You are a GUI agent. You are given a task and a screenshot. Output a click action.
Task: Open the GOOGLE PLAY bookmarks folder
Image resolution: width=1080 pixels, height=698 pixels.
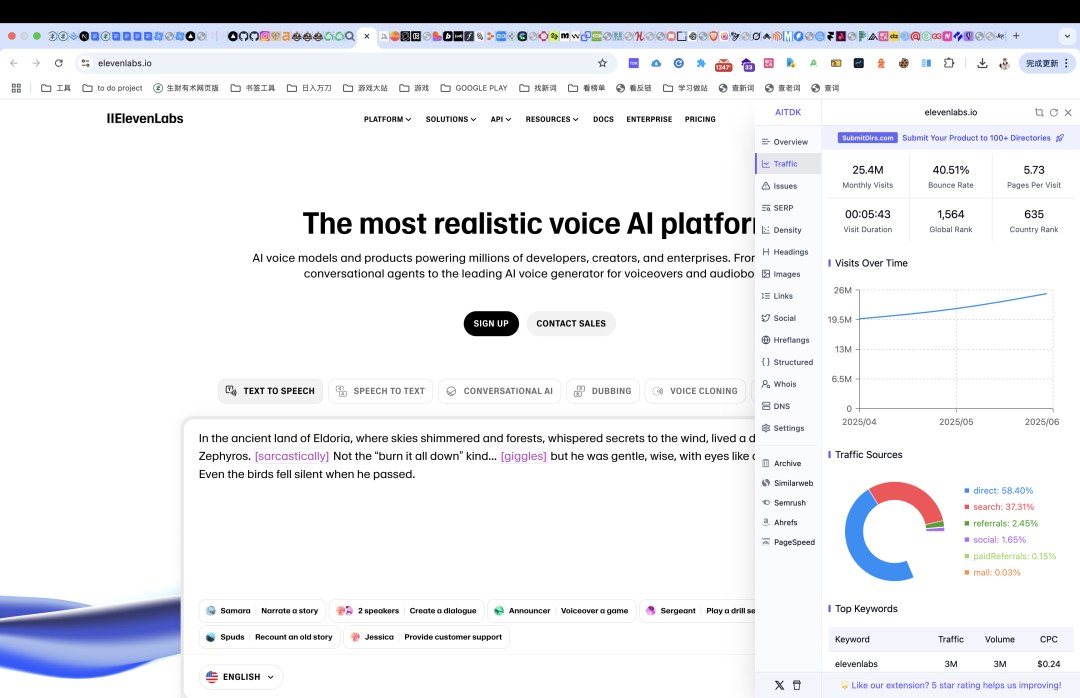pos(474,88)
